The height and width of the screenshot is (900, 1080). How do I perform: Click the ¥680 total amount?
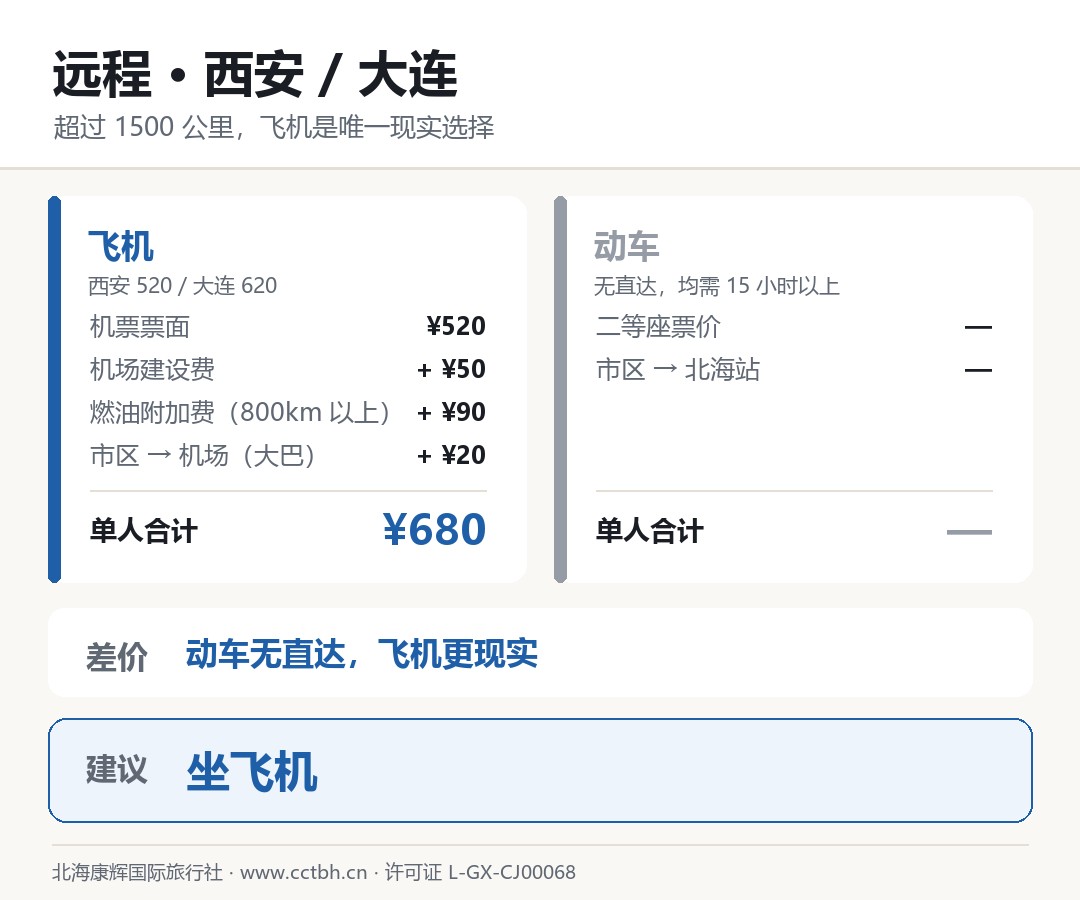(x=435, y=530)
